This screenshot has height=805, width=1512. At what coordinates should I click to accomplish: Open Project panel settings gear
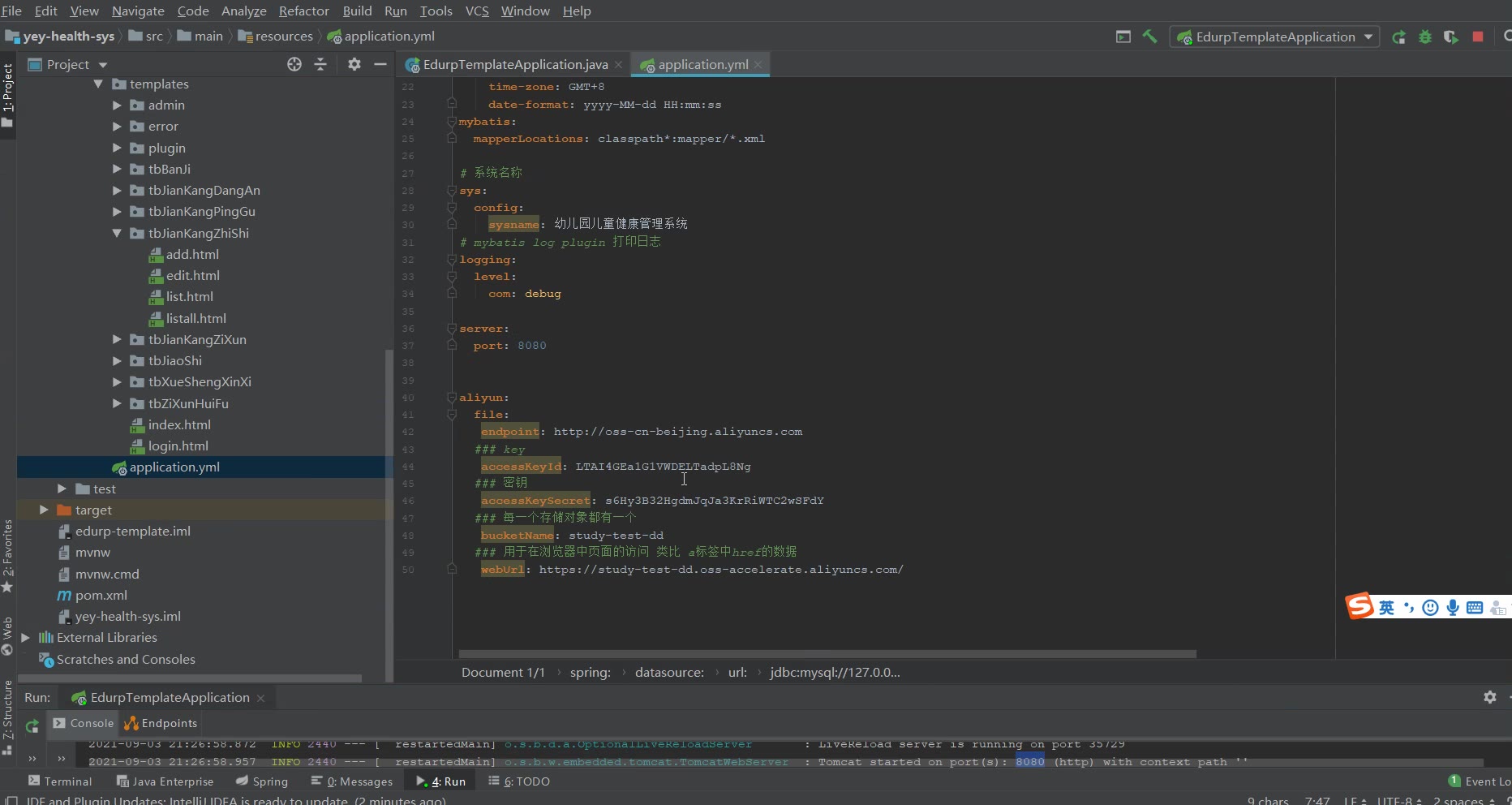354,64
